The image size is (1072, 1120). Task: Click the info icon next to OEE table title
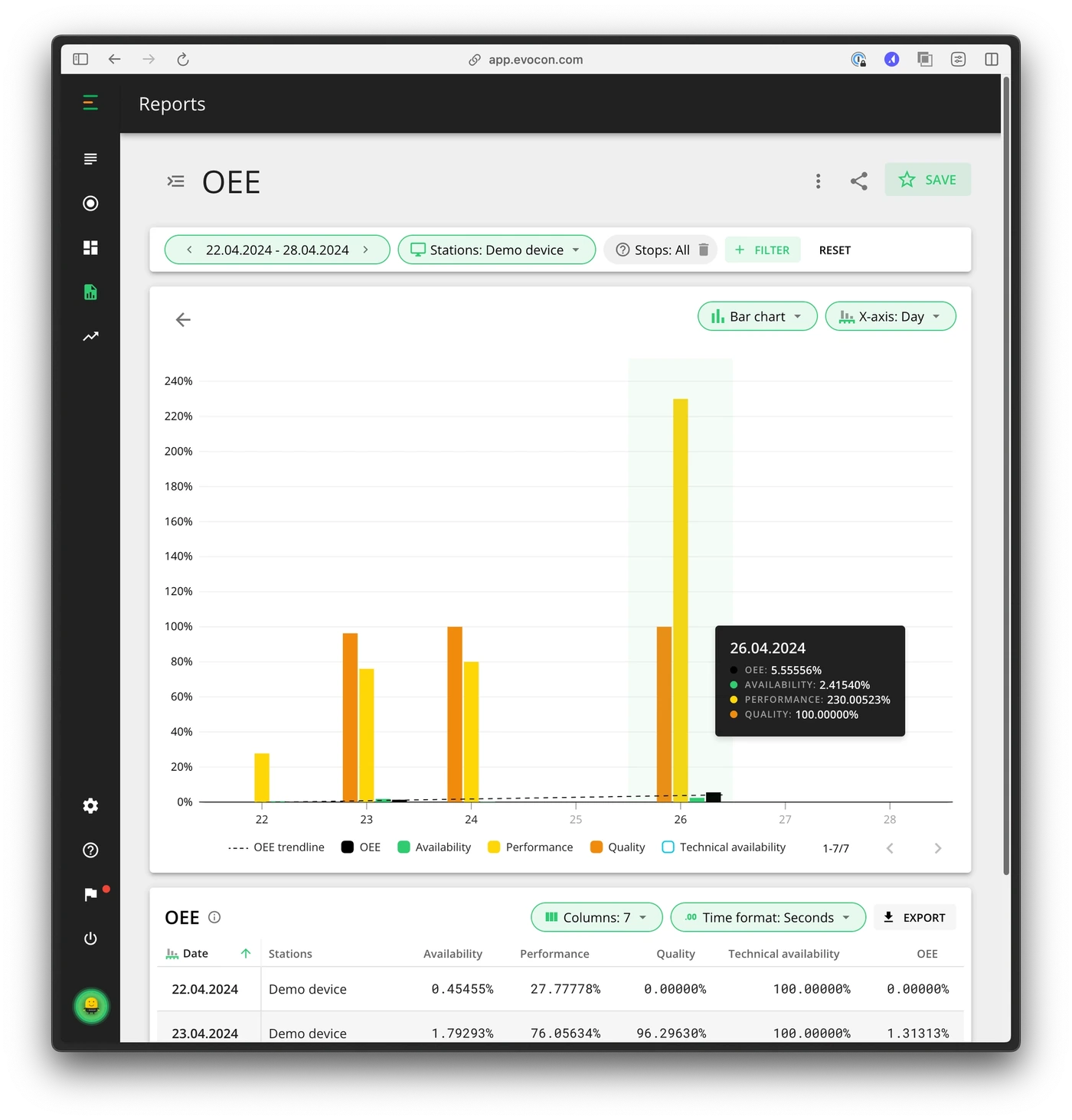point(214,917)
